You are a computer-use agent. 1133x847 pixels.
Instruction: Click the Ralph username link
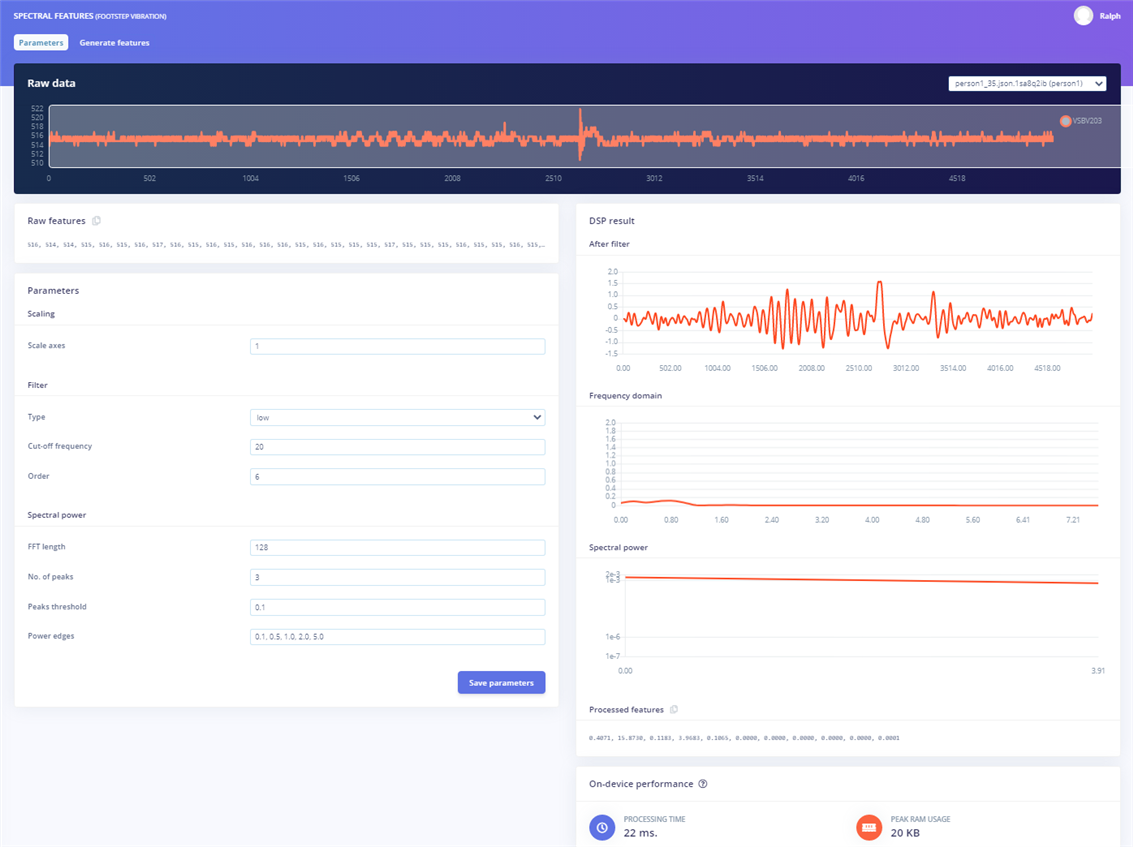[x=1110, y=16]
